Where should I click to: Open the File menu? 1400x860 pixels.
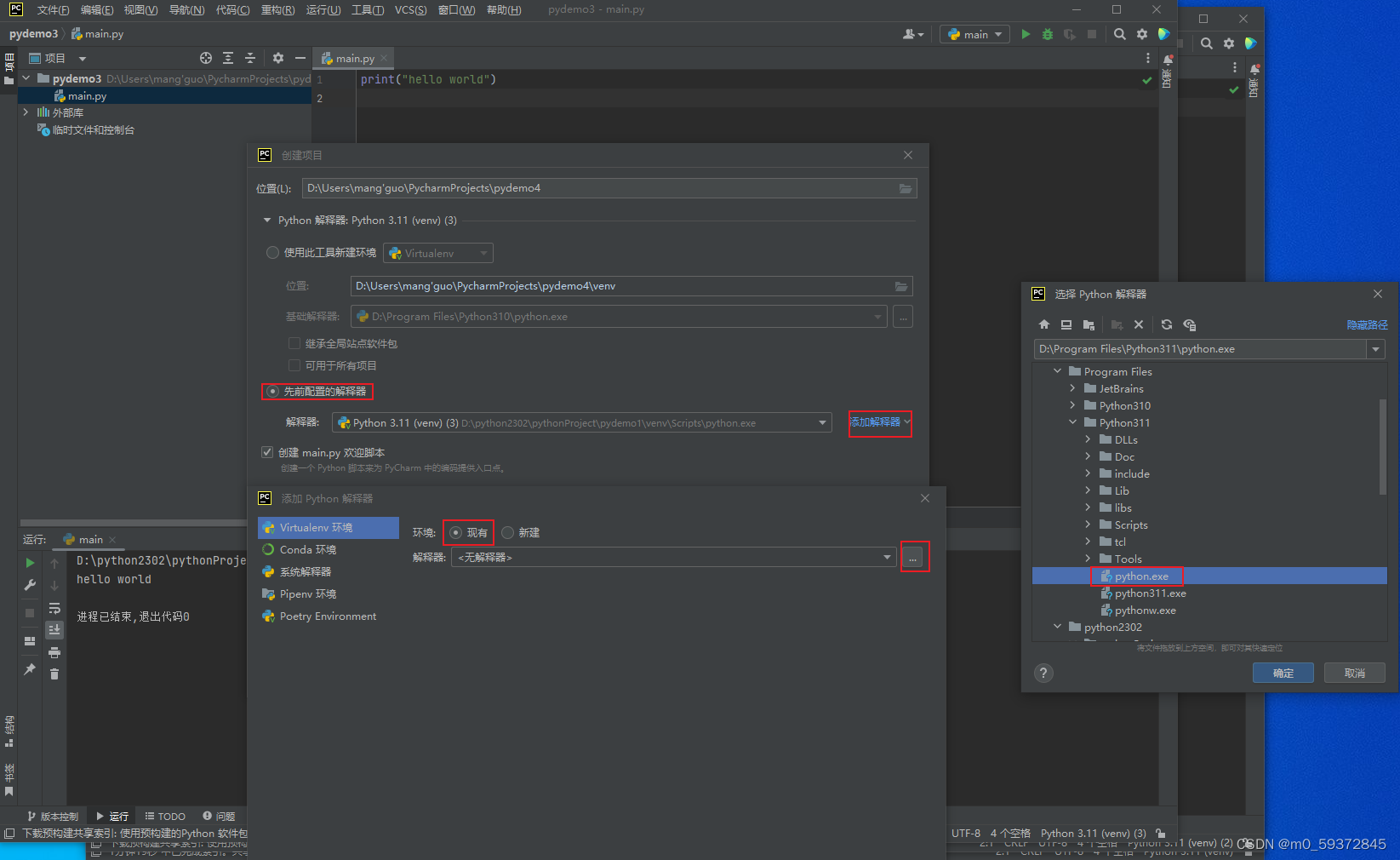point(53,10)
